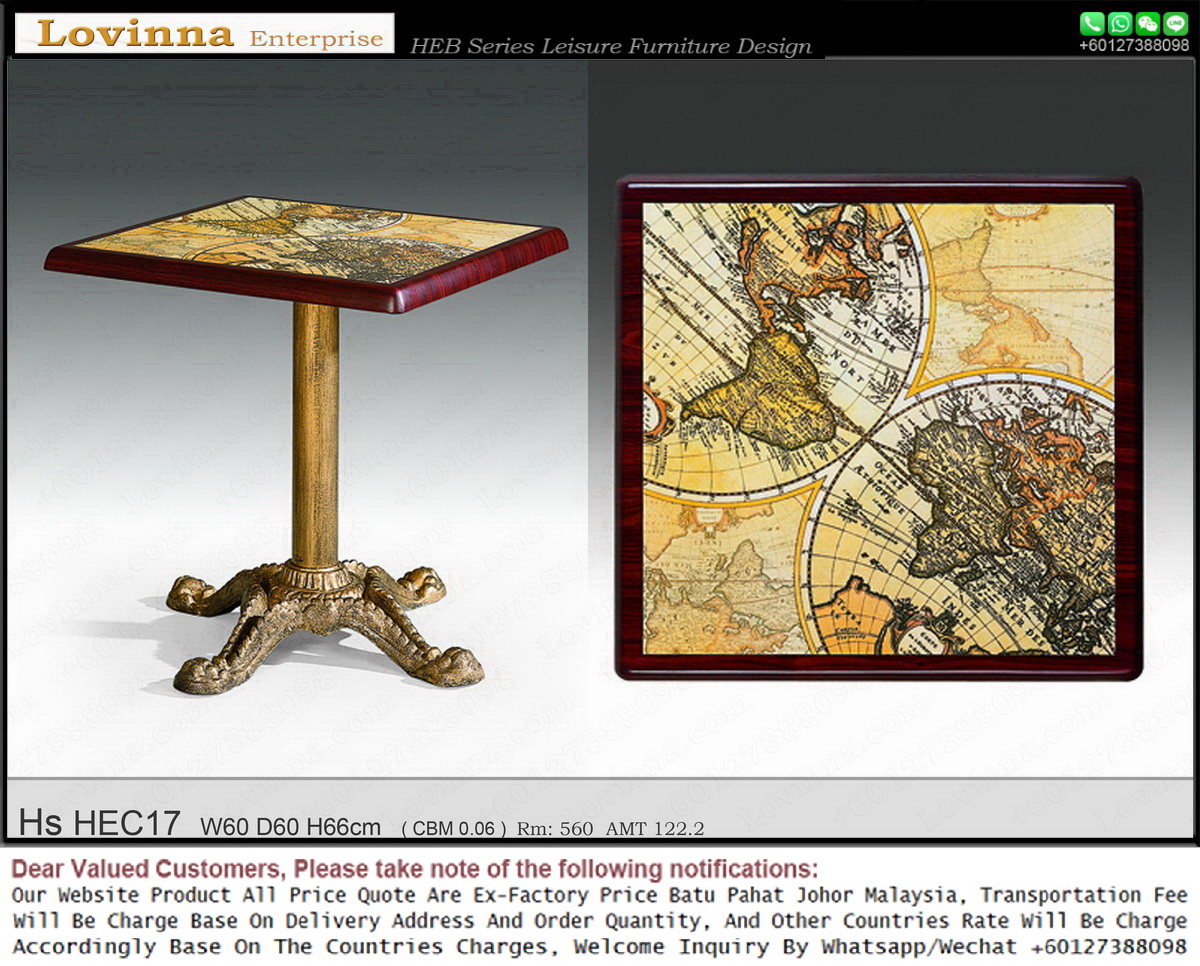Open the world map tabletop close-up image
This screenshot has height=966, width=1200.
(x=879, y=428)
